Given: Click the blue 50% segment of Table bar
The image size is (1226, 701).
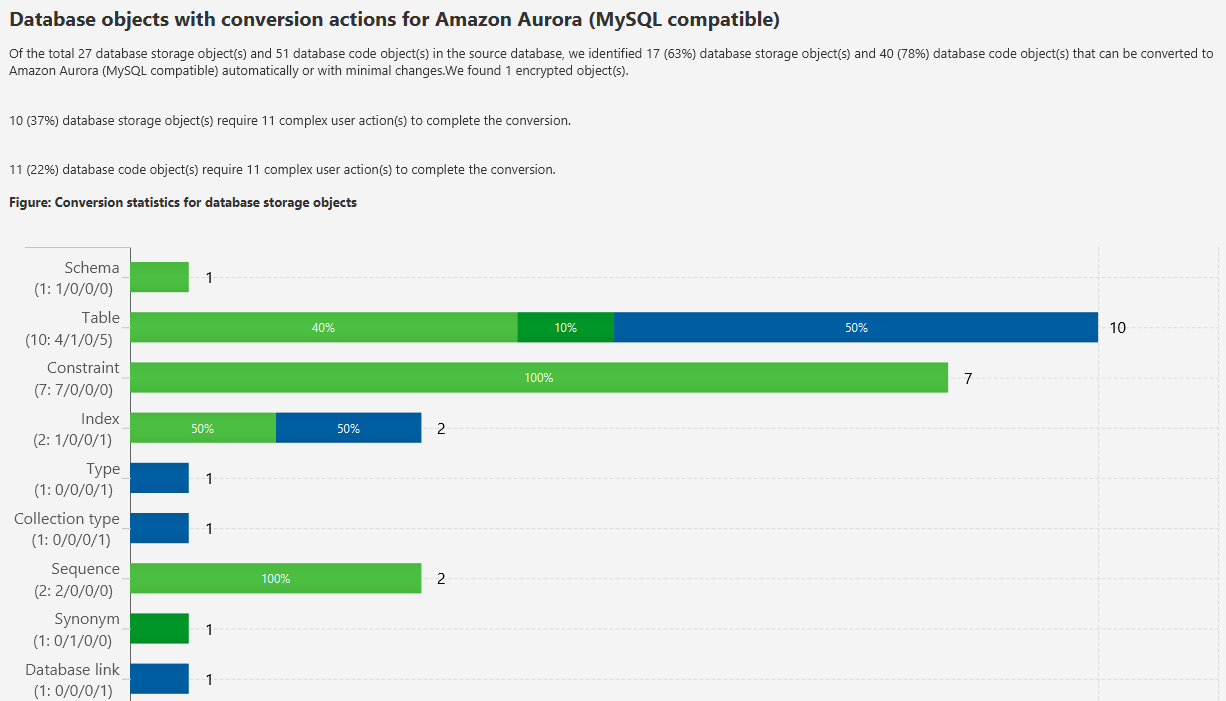Looking at the screenshot, I should click(x=856, y=327).
